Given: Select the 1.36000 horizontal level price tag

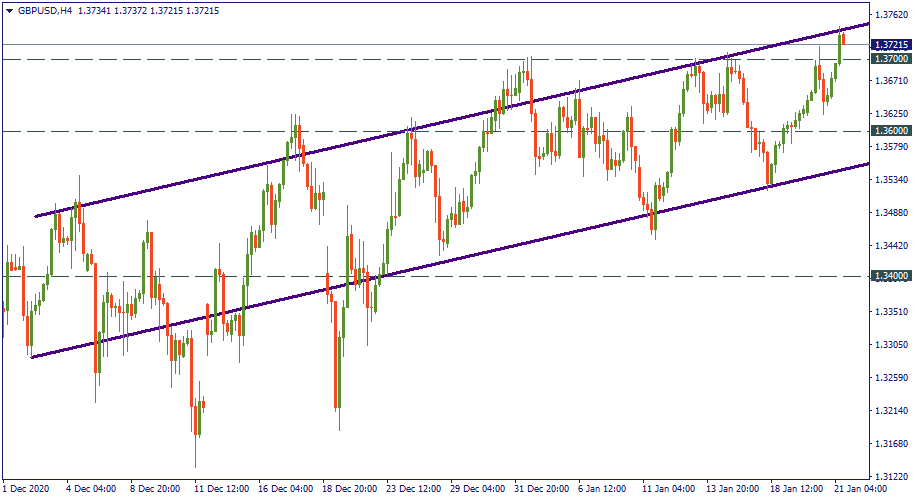Looking at the screenshot, I should coord(890,131).
